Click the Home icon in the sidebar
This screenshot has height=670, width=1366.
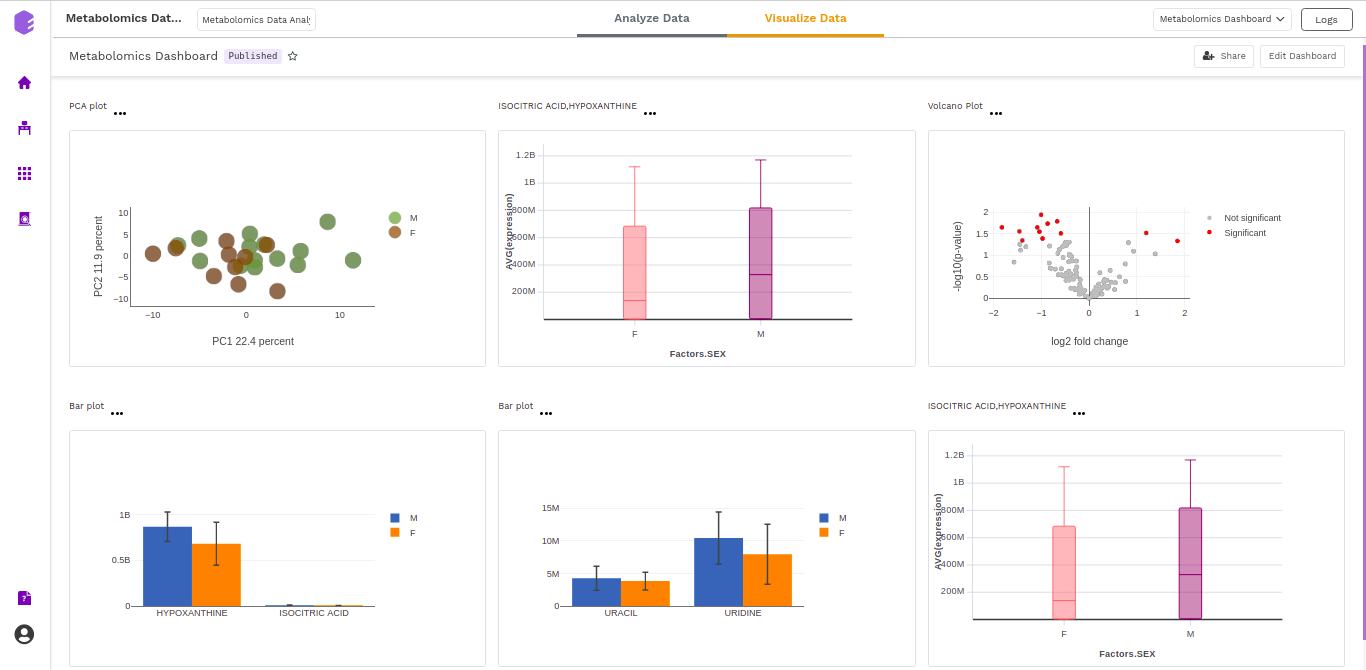(24, 83)
